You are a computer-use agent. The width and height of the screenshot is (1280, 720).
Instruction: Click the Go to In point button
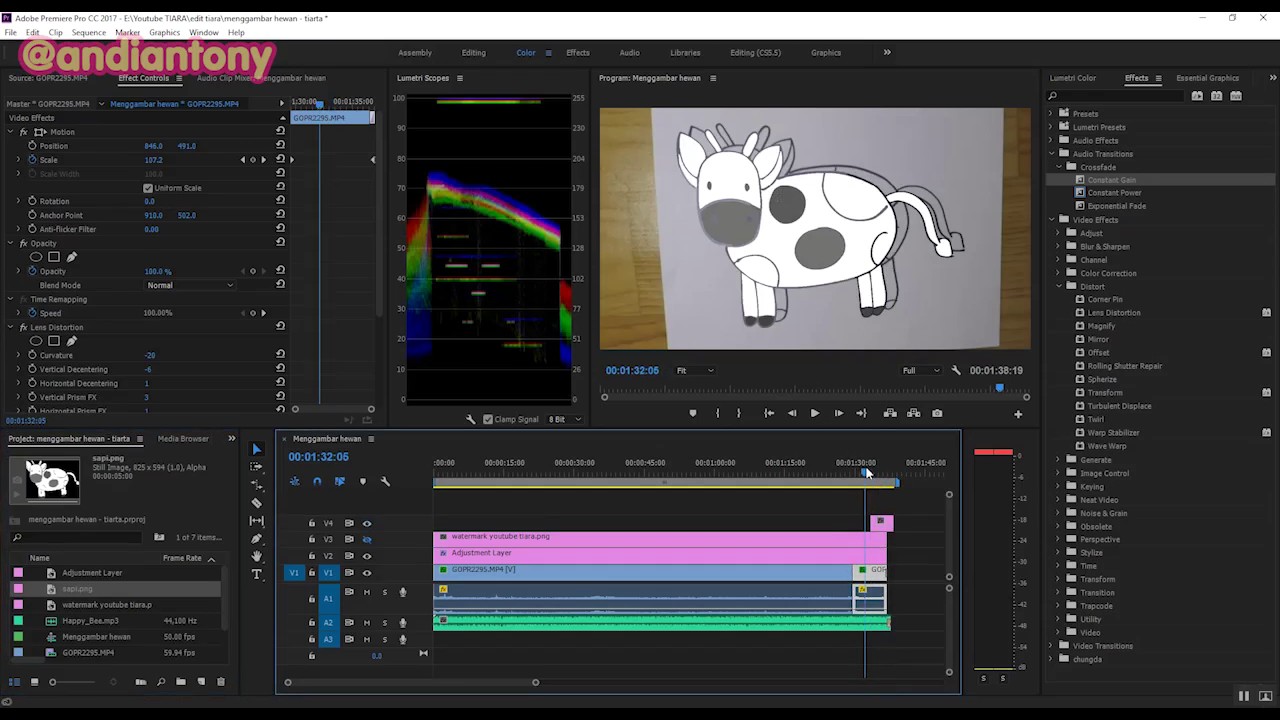(768, 413)
